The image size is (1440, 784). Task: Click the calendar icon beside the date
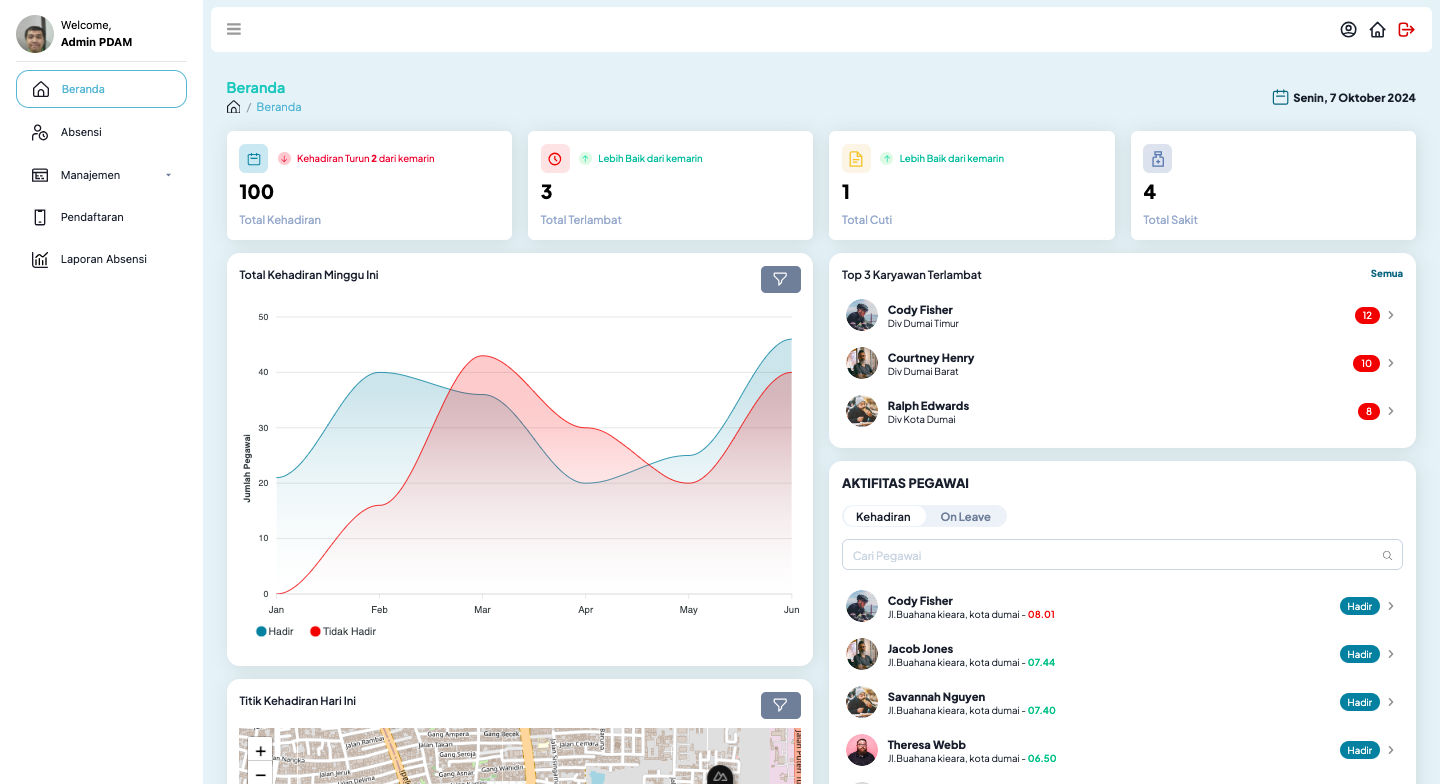click(1280, 97)
